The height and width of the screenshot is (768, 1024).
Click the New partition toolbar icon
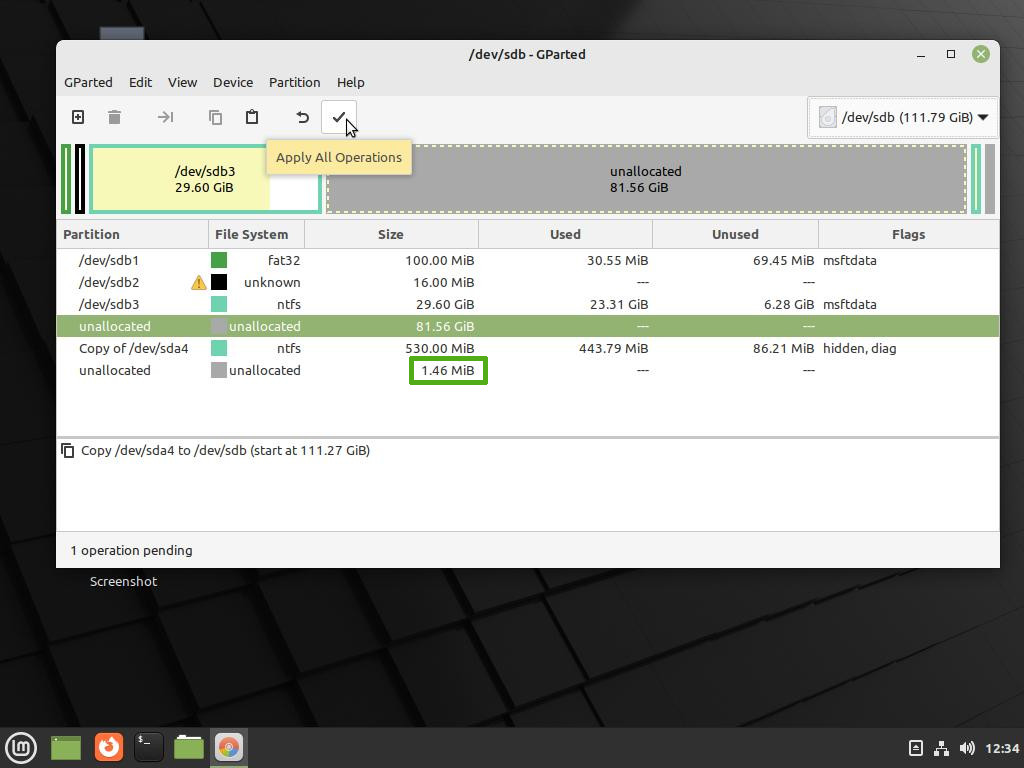78,117
